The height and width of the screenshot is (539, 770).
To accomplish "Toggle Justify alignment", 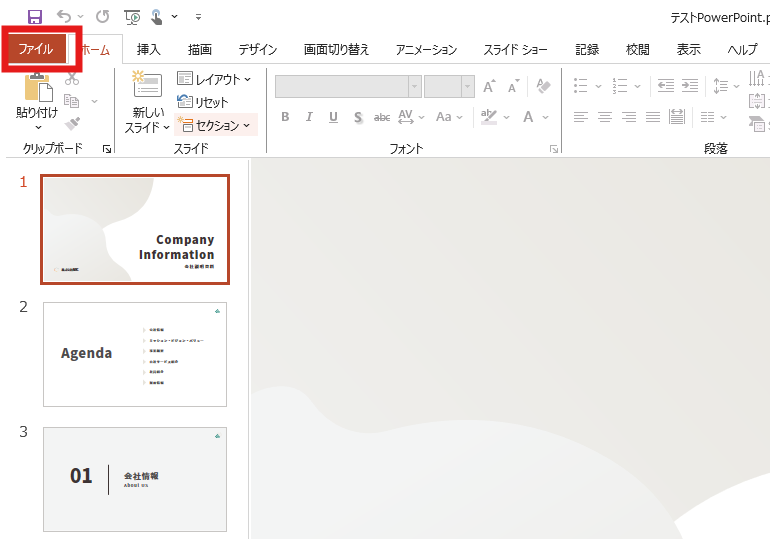I will coord(653,117).
